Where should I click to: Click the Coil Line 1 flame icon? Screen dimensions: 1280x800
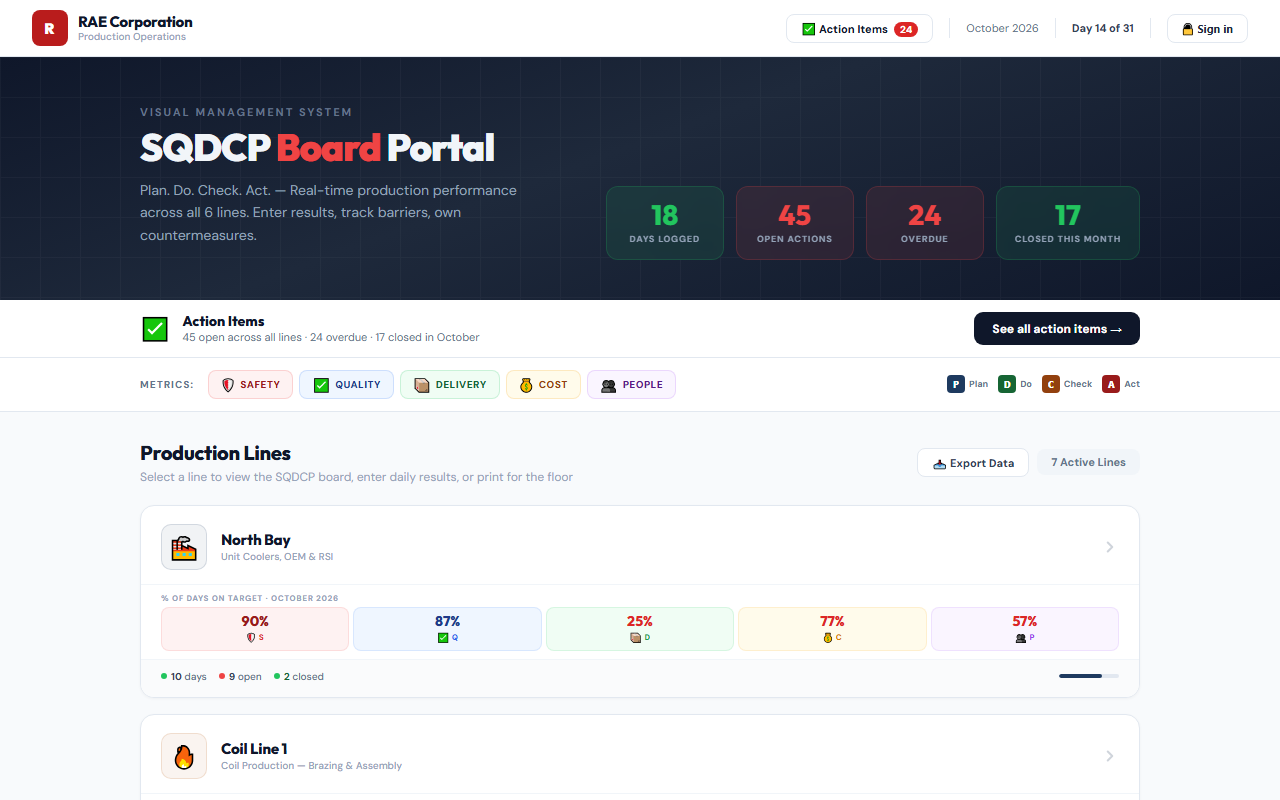tap(184, 756)
